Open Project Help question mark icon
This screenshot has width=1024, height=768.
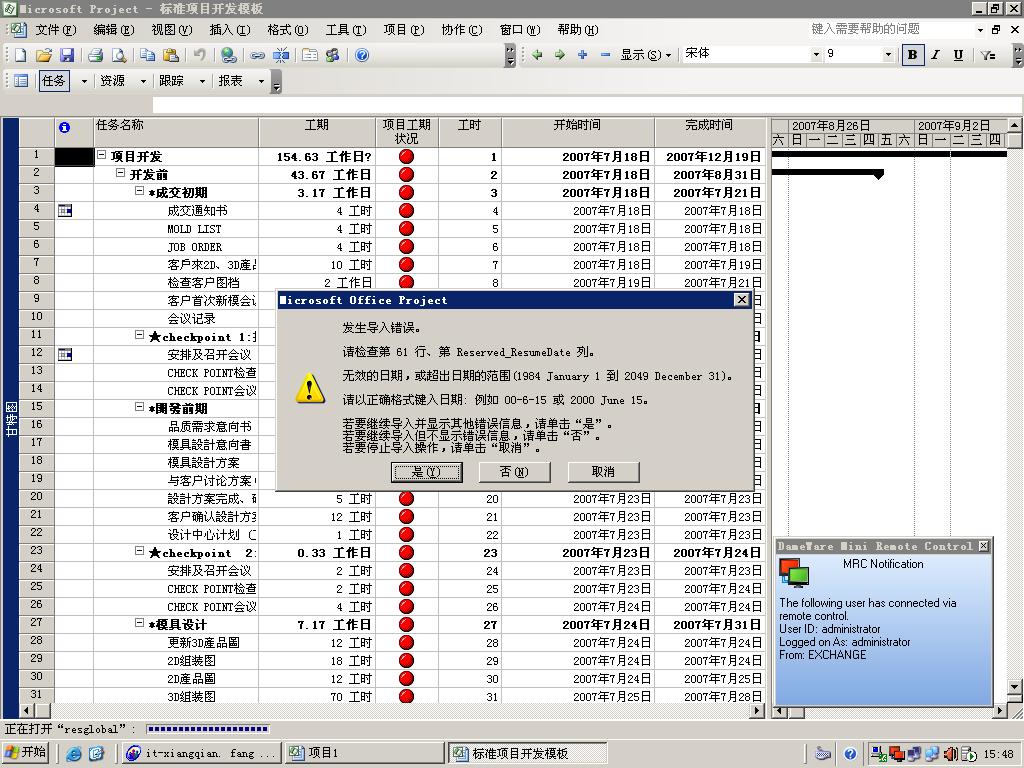tap(362, 55)
